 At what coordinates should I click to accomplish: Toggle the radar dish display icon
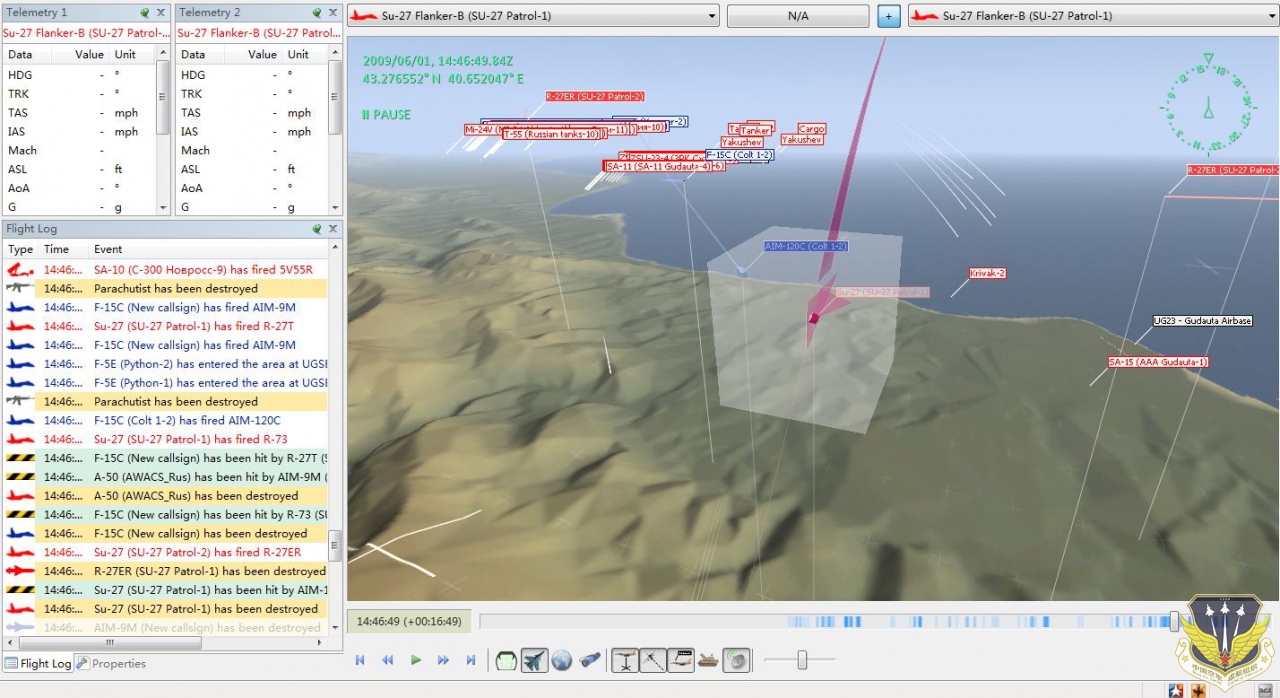pos(735,660)
